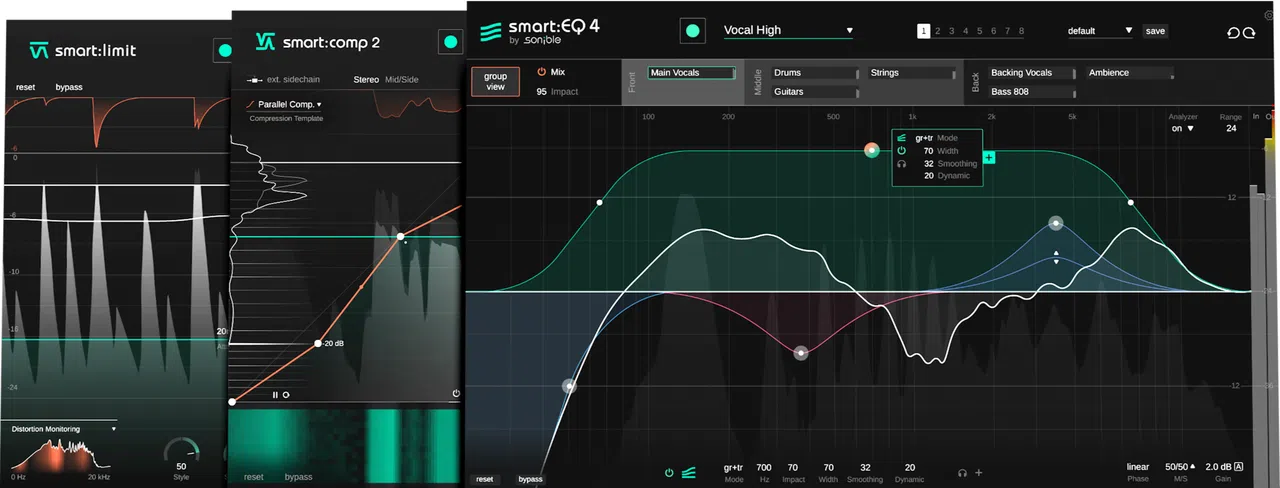The image size is (1280, 488).
Task: Open the Vocal High profile dropdown
Action: 789,31
